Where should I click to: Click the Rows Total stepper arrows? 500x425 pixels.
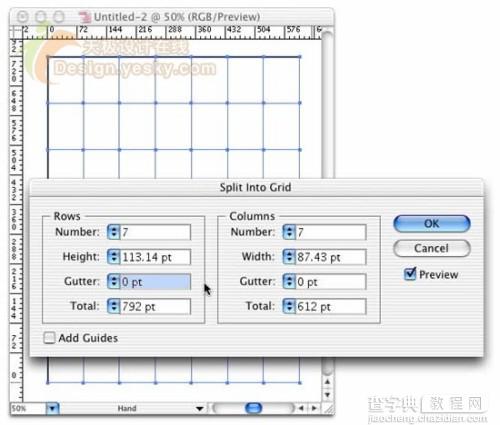114,306
